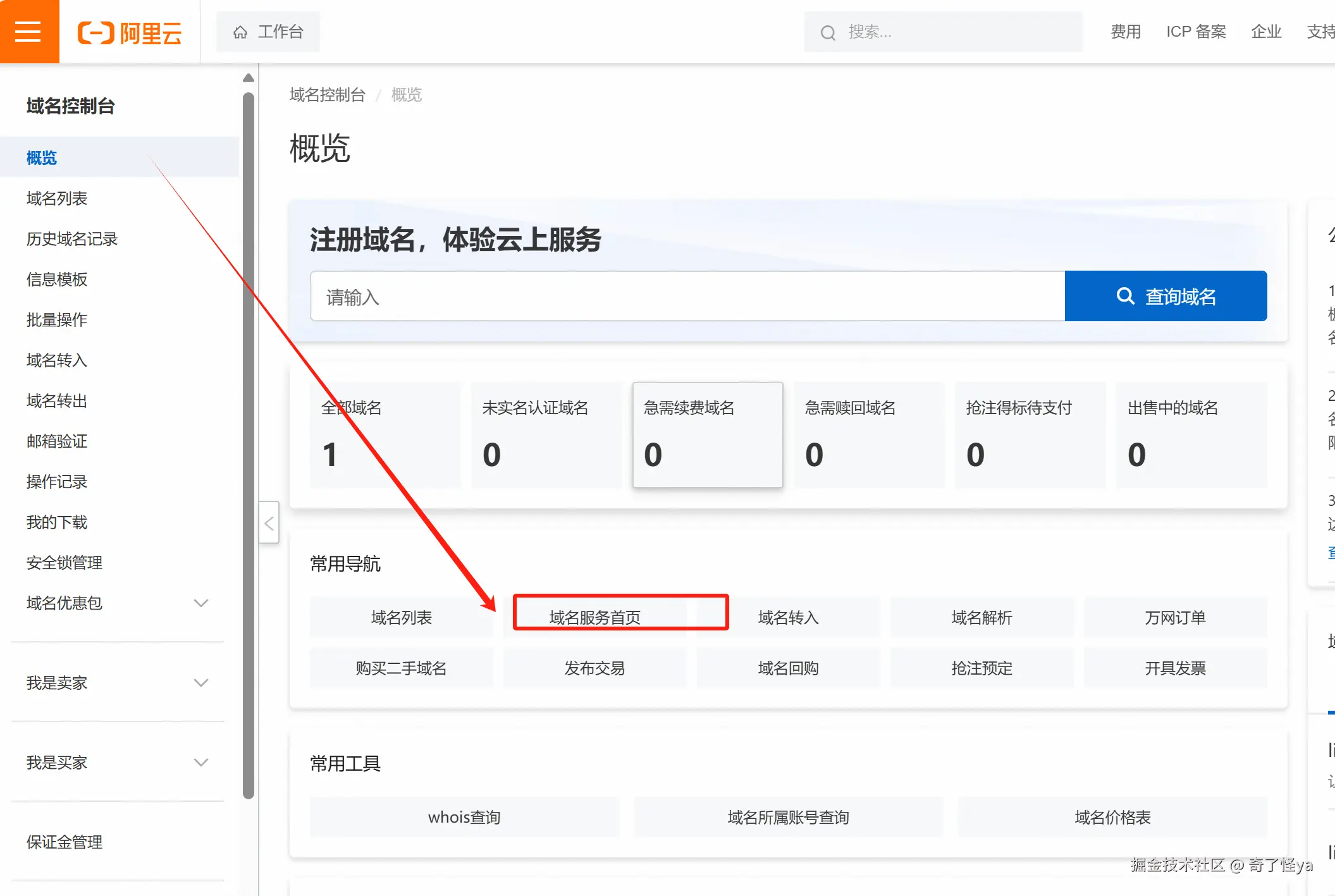The height and width of the screenshot is (896, 1335).
Task: Select 信息模板 sidebar item
Action: pyautogui.click(x=57, y=279)
